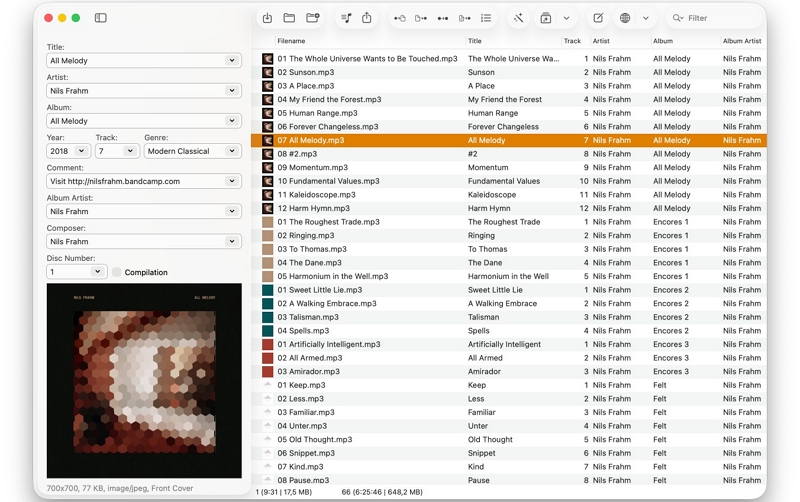Select file '04 My Friend the Forest.mp3'
This screenshot has height=502, width=800.
pyautogui.click(x=329, y=99)
